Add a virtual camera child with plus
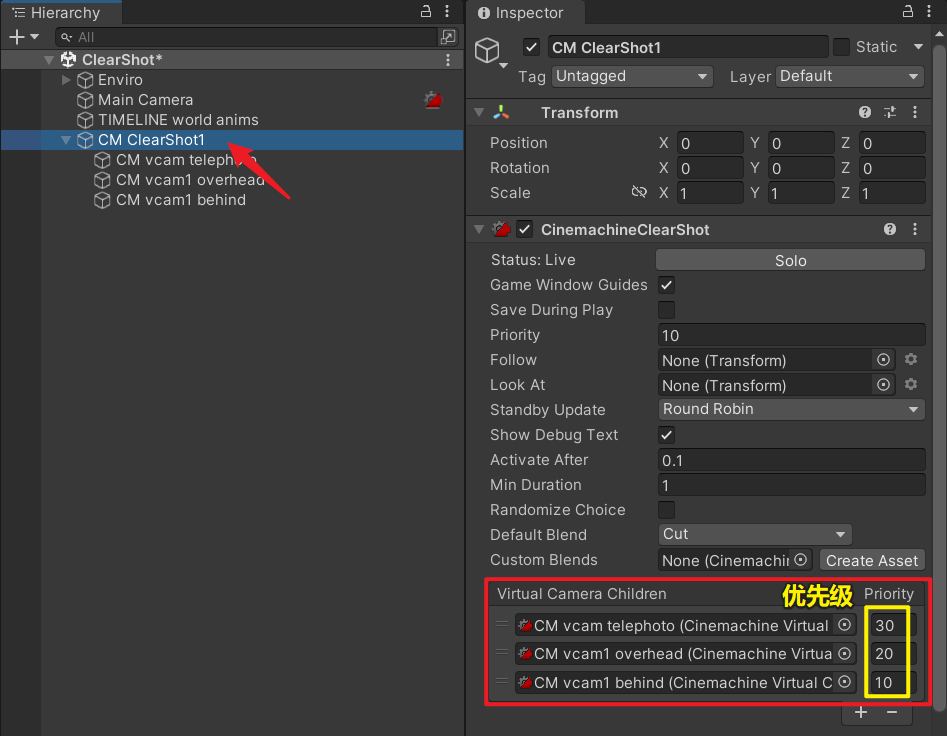 point(861,712)
